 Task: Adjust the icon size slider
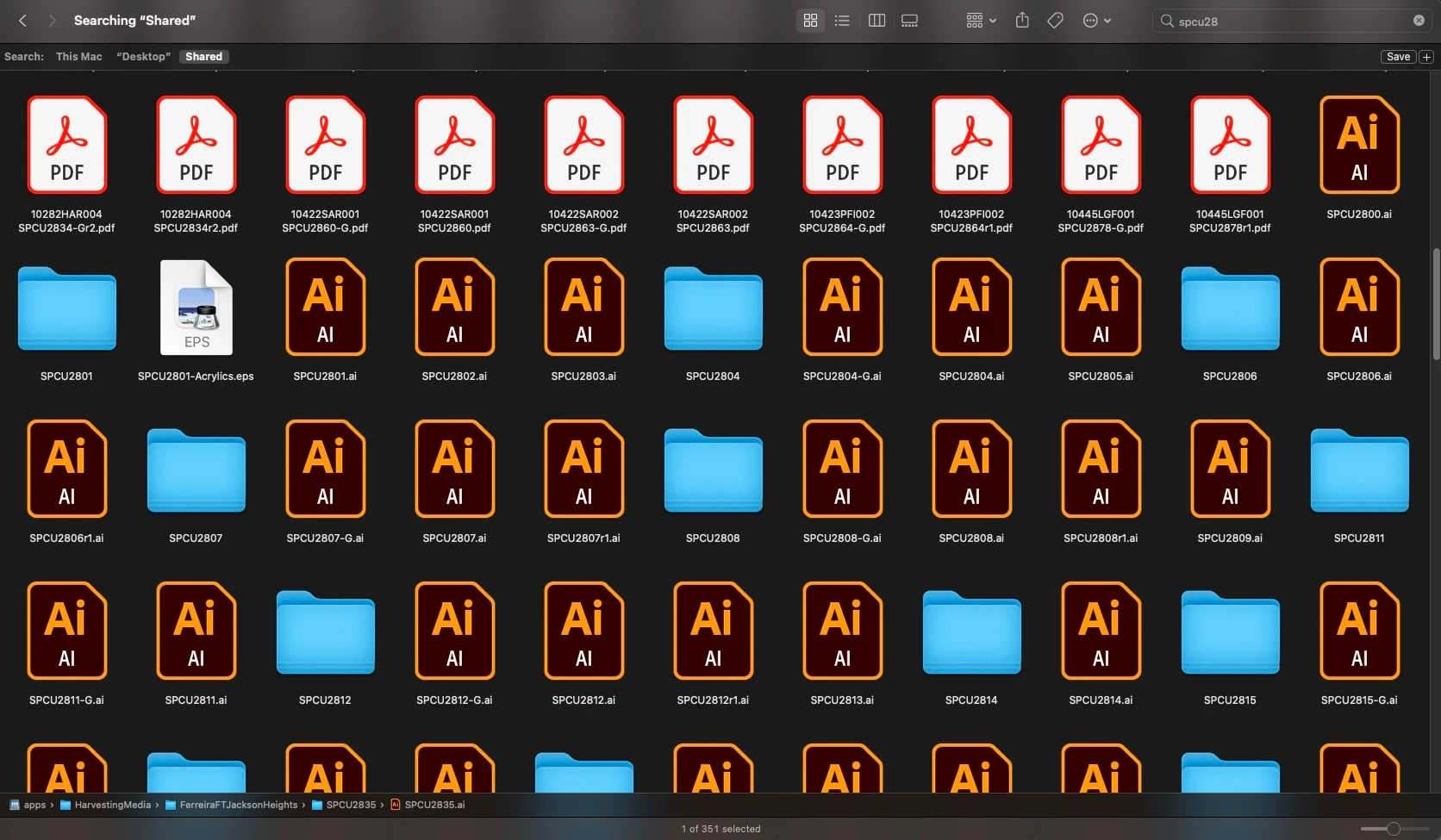point(1393,829)
